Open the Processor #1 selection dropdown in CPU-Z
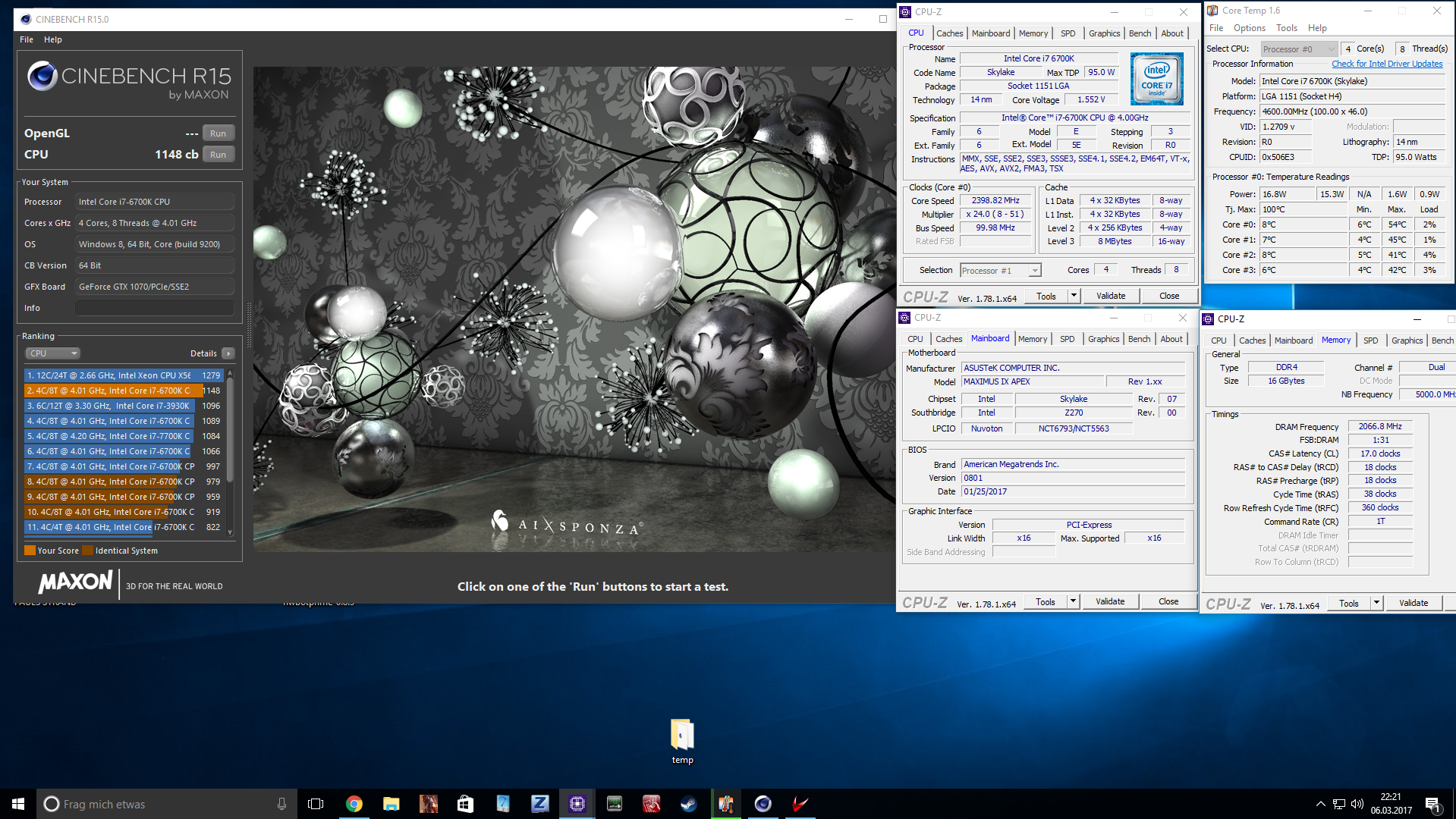This screenshot has height=819, width=1456. [1001, 271]
